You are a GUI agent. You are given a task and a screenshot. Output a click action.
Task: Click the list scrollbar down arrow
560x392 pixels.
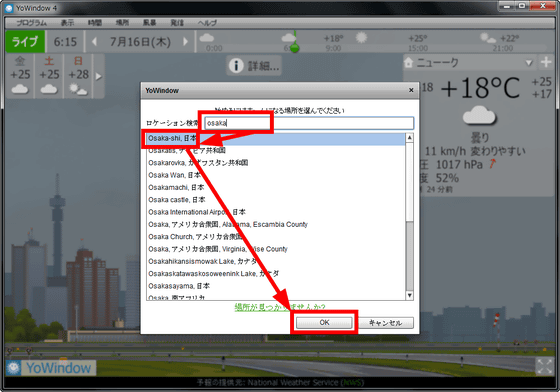click(x=410, y=295)
